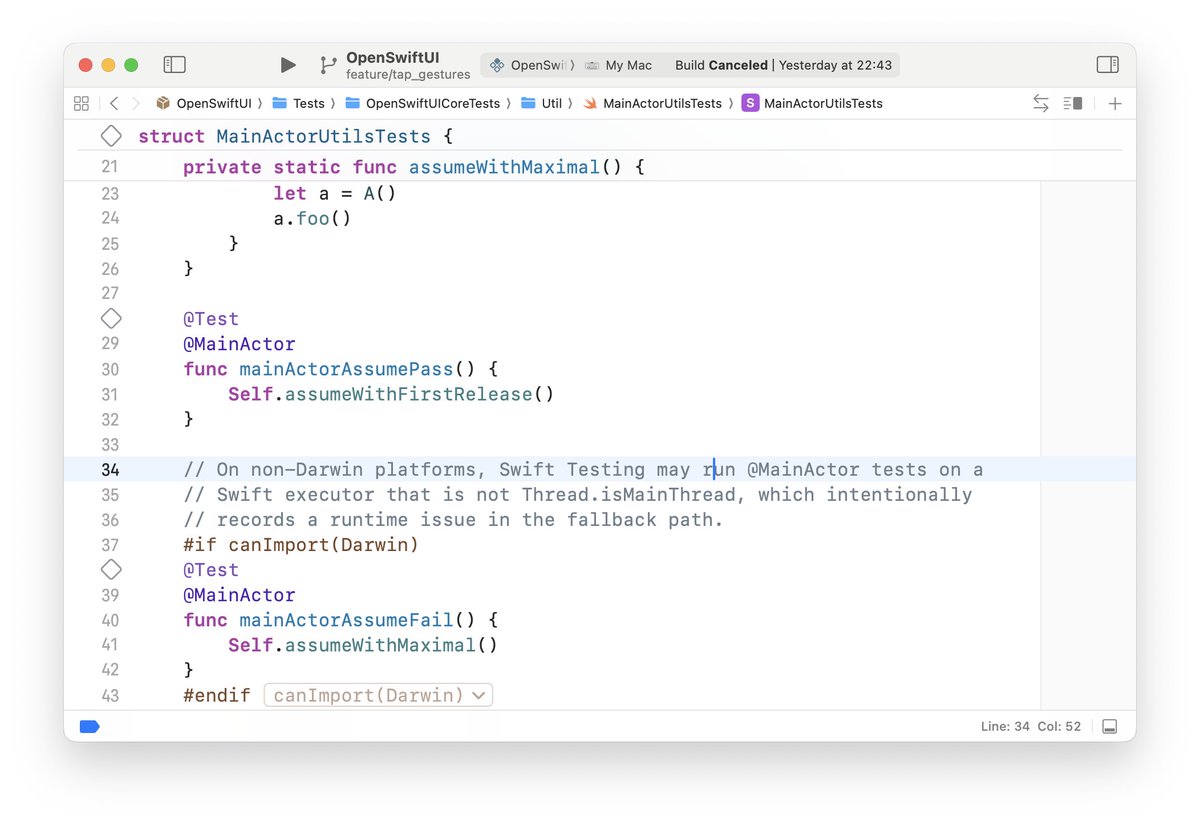Screen dimensions: 1200x826
Task: Open the editor options lines icon
Action: tap(1073, 103)
